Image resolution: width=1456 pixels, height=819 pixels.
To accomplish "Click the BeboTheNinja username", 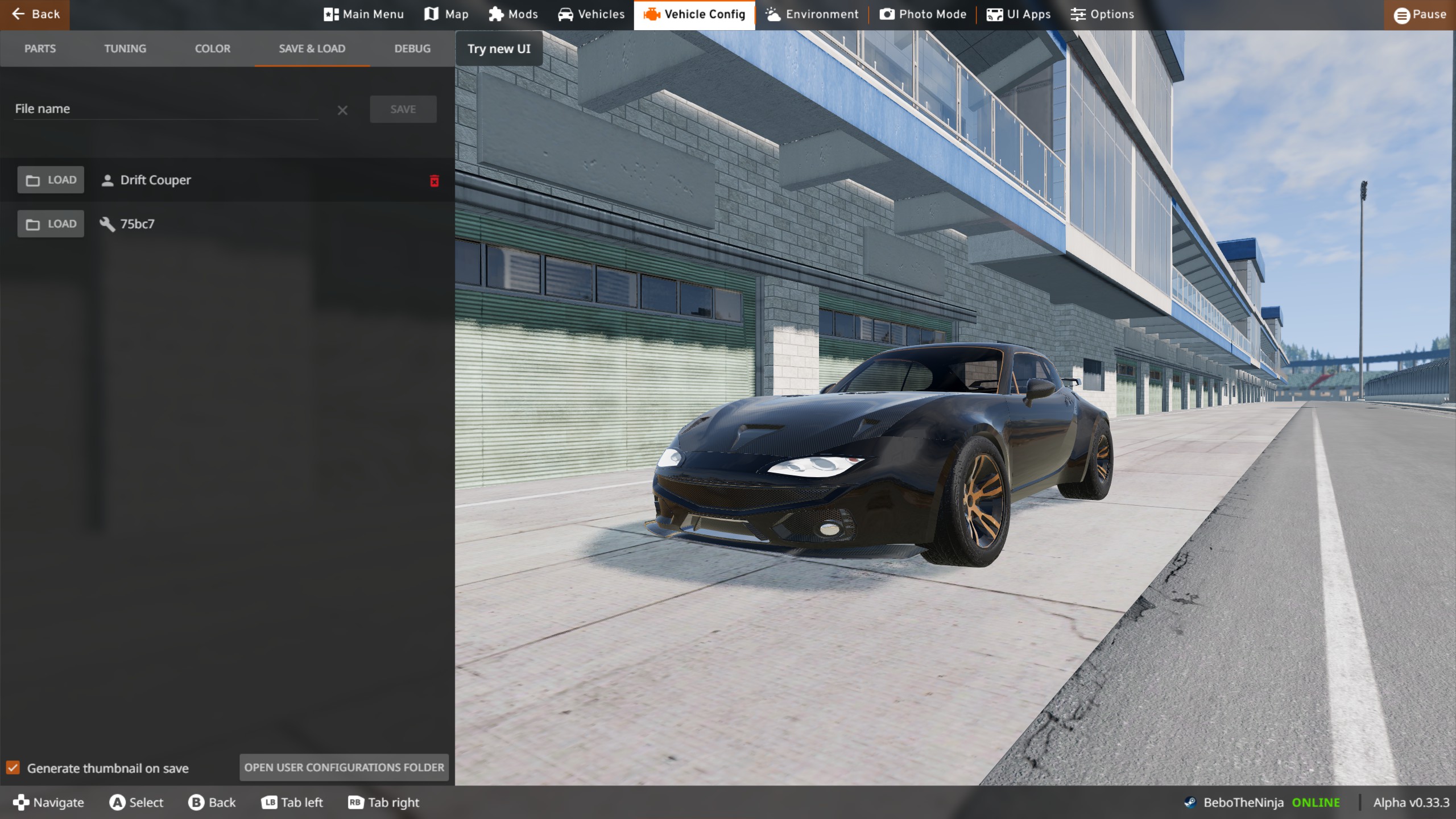I will pyautogui.click(x=1244, y=803).
